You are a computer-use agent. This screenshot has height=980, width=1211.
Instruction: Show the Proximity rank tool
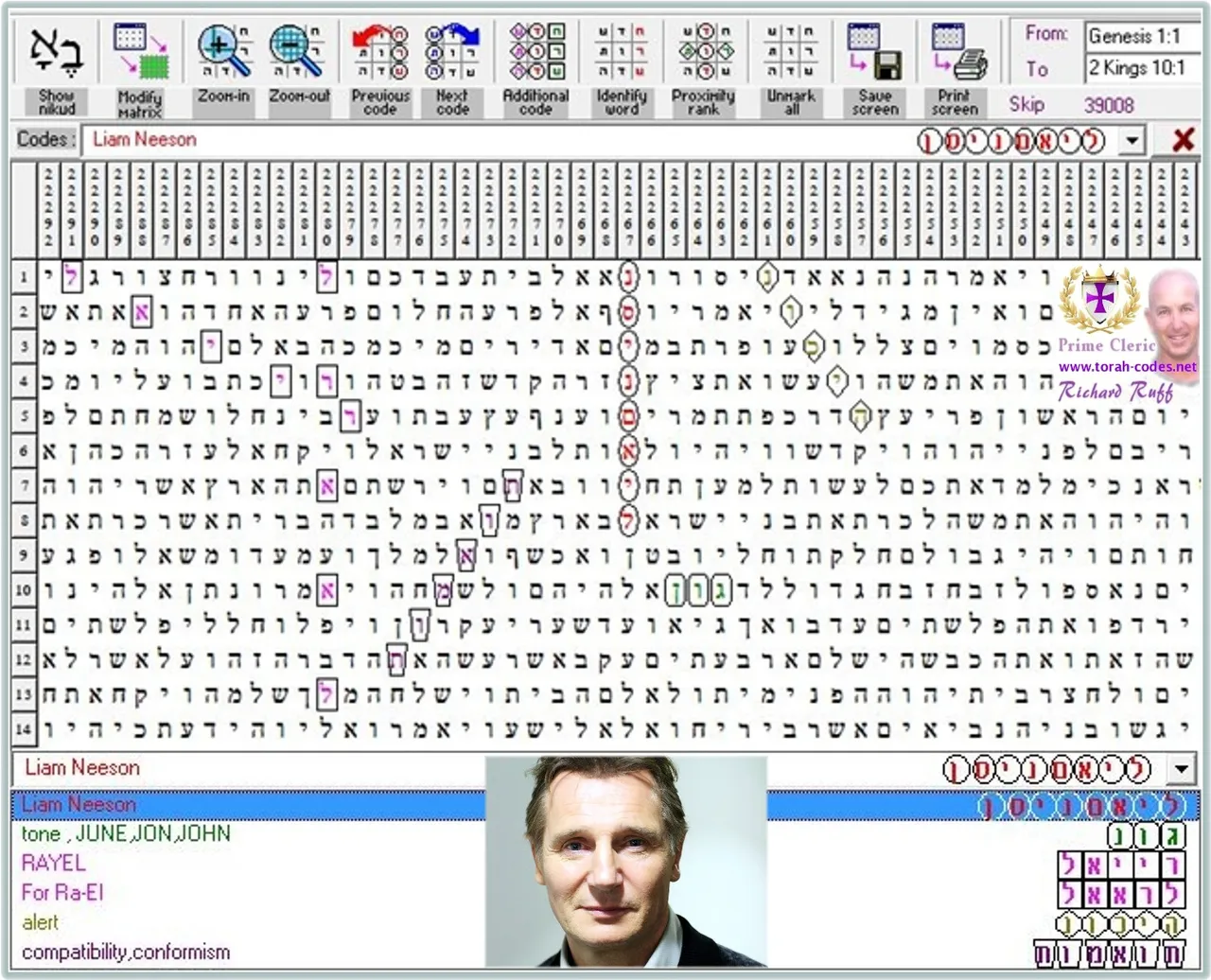coord(703,52)
